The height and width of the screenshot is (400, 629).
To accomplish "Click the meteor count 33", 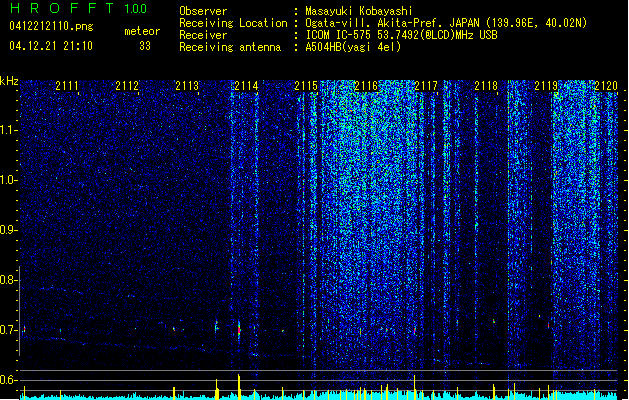I will point(145,46).
